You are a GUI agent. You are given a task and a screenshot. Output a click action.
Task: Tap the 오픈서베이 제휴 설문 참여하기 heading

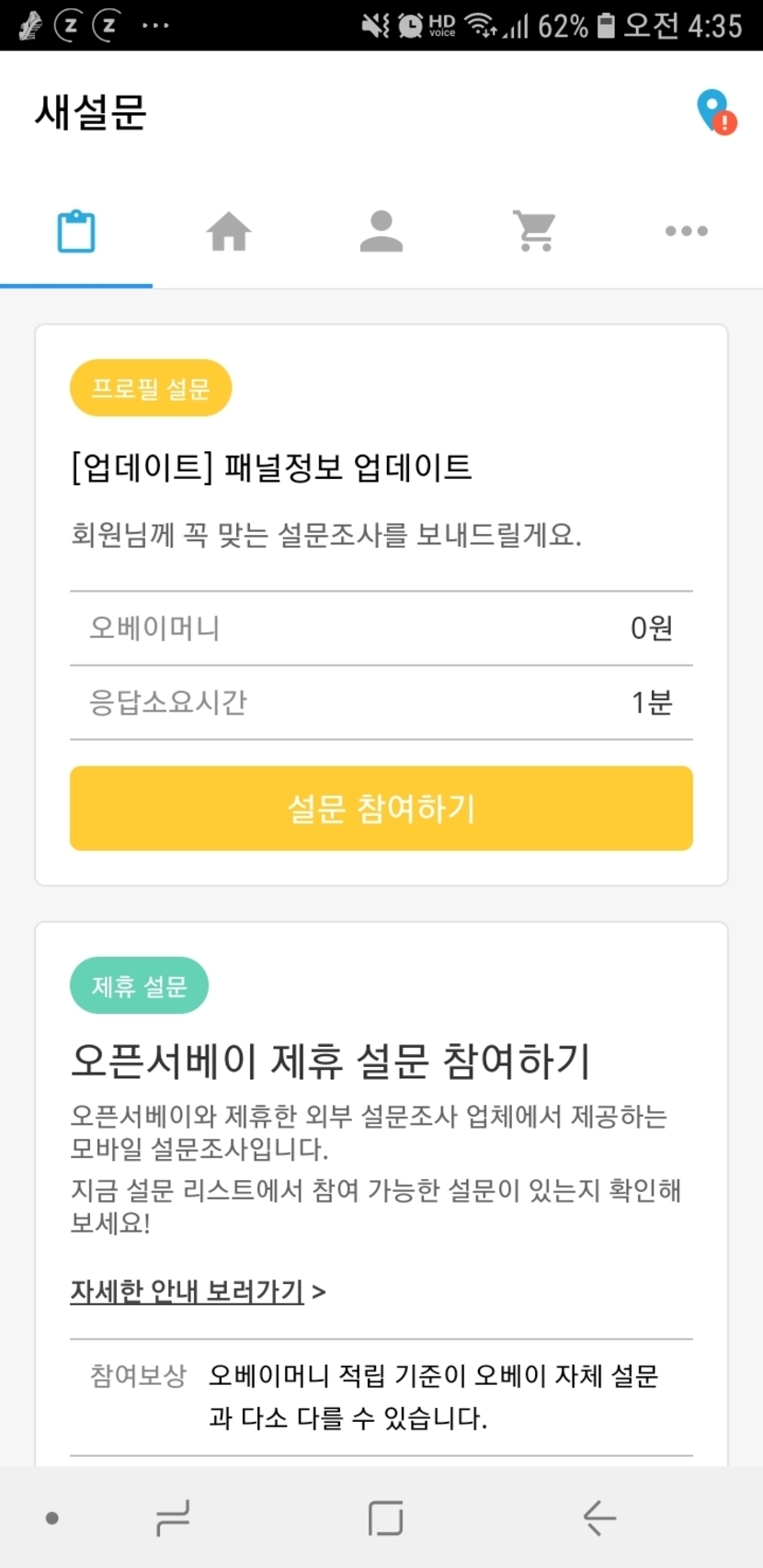click(x=331, y=1061)
